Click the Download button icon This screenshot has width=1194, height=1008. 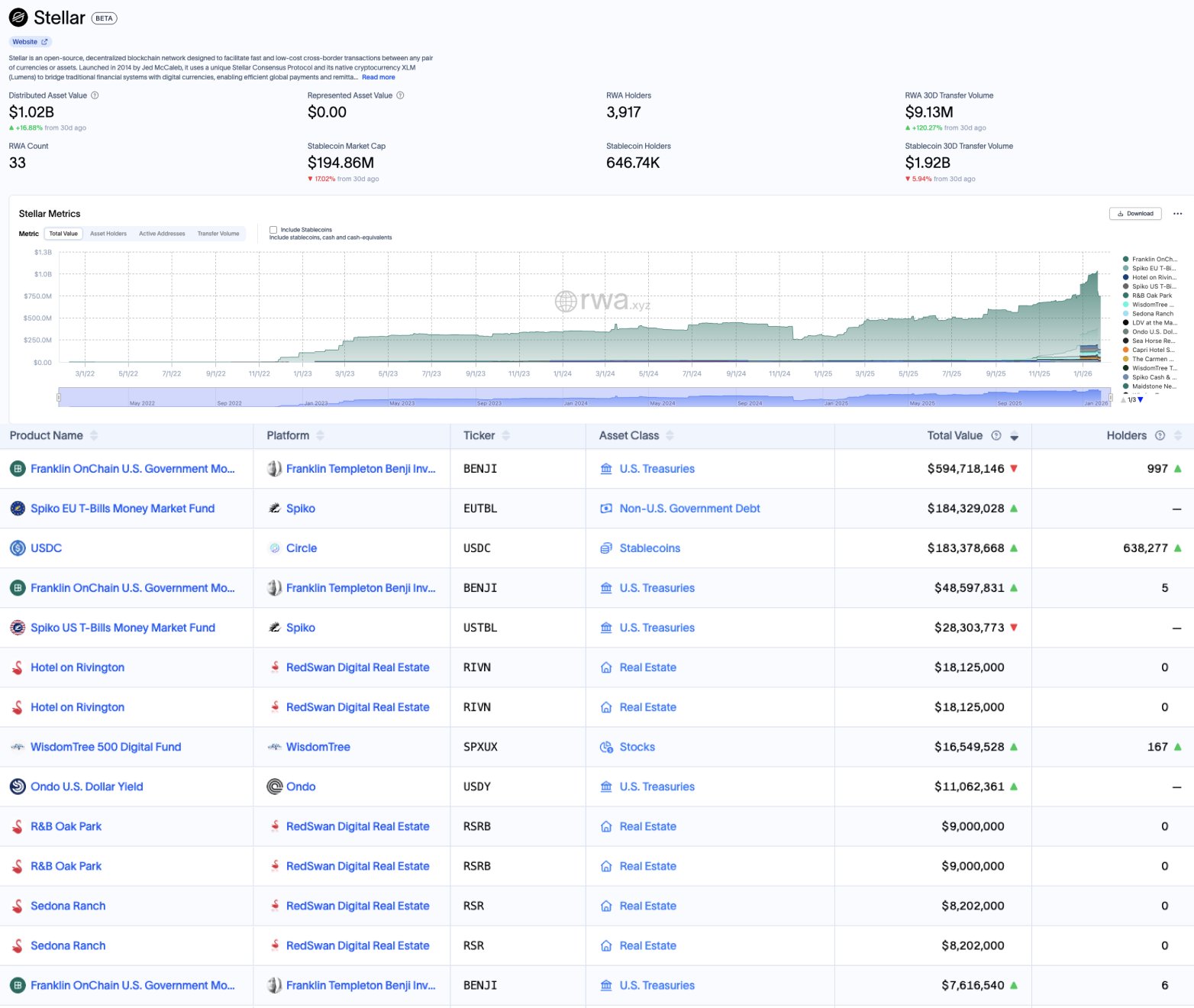pyautogui.click(x=1121, y=214)
